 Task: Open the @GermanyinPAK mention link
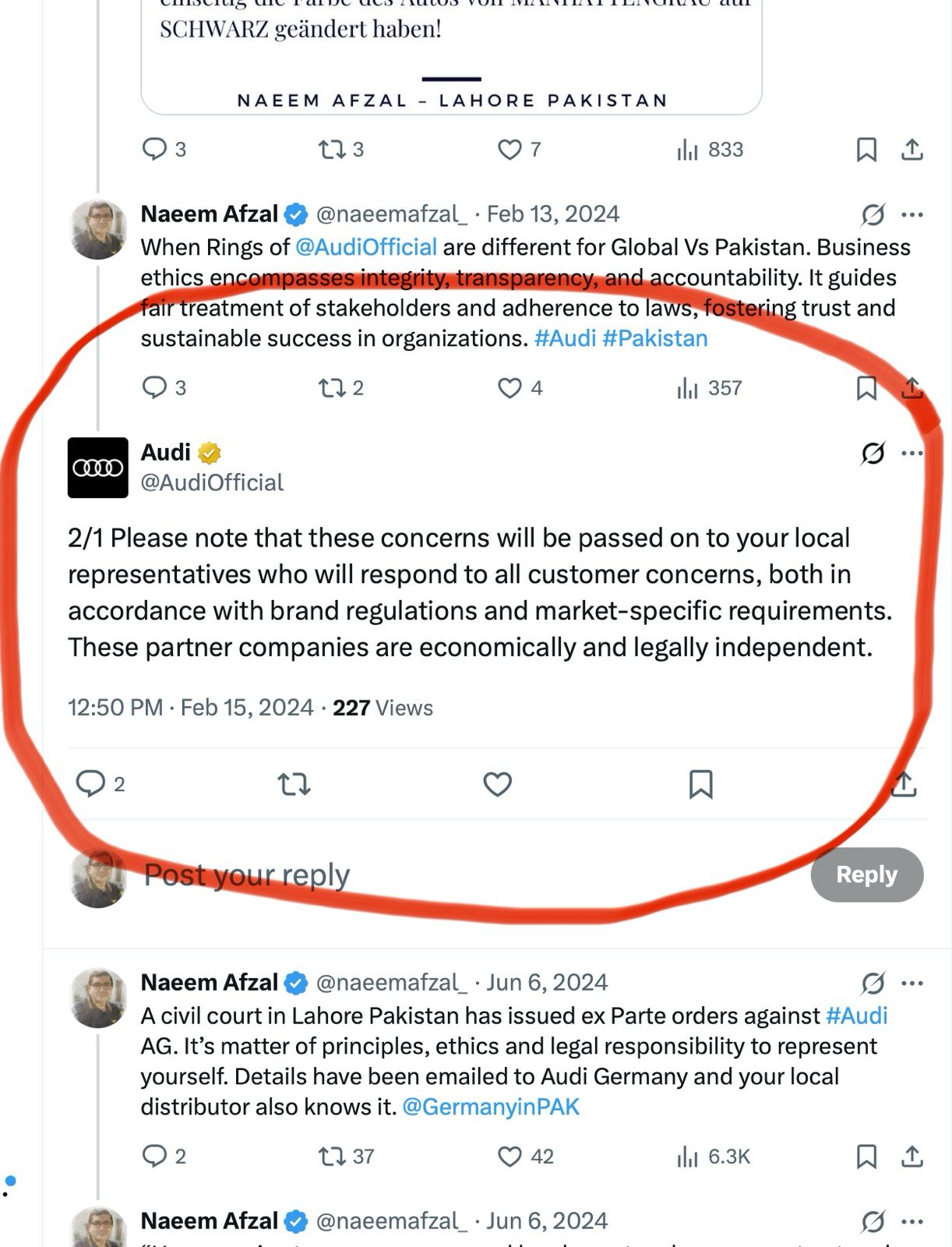point(491,1107)
